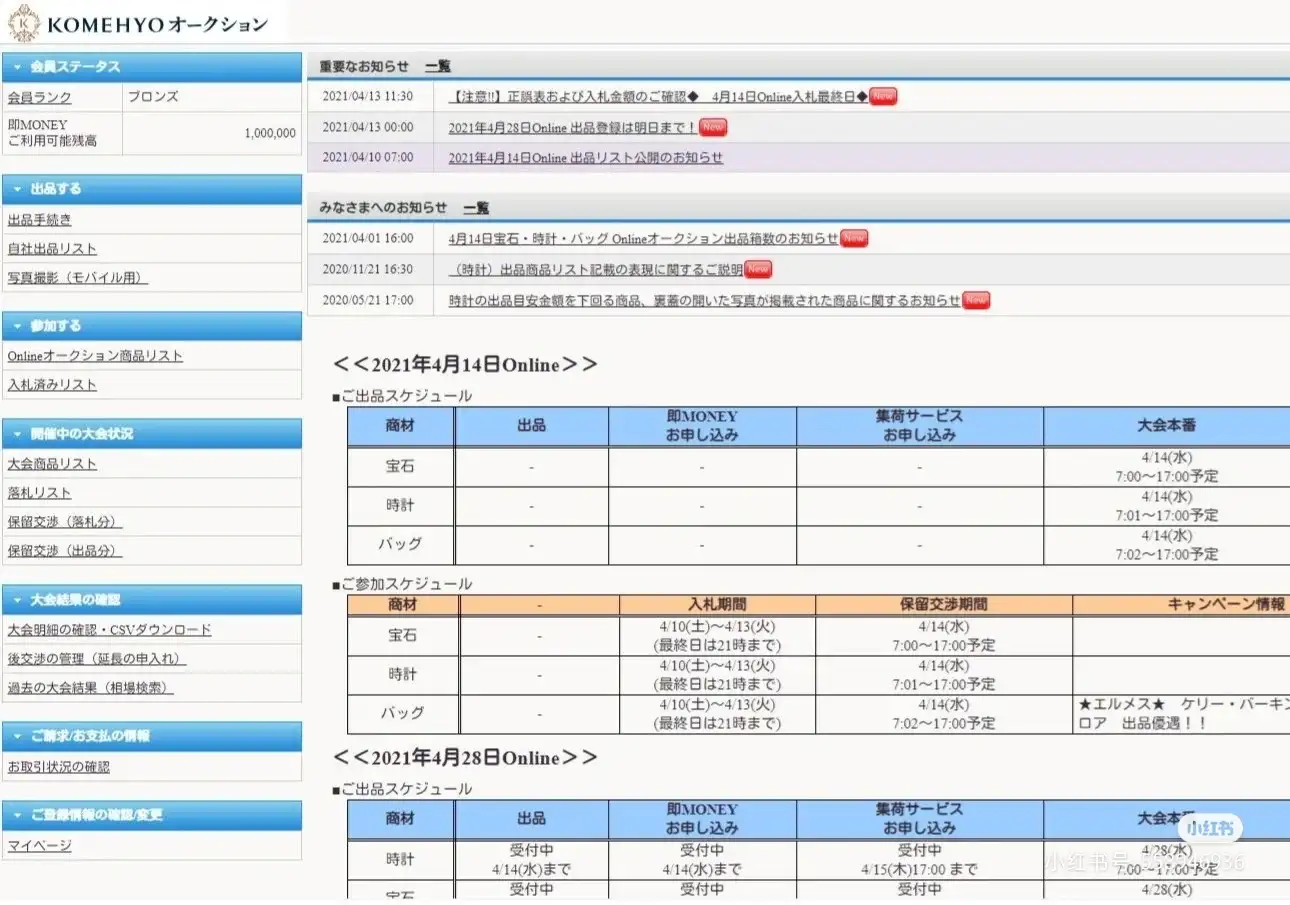Open the 4月14日Online 出品リスト公開のお知らせ notice
1290x905 pixels.
point(585,158)
